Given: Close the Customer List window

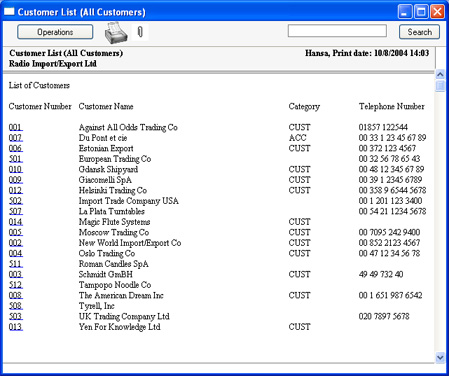Looking at the screenshot, I should pos(437,12).
